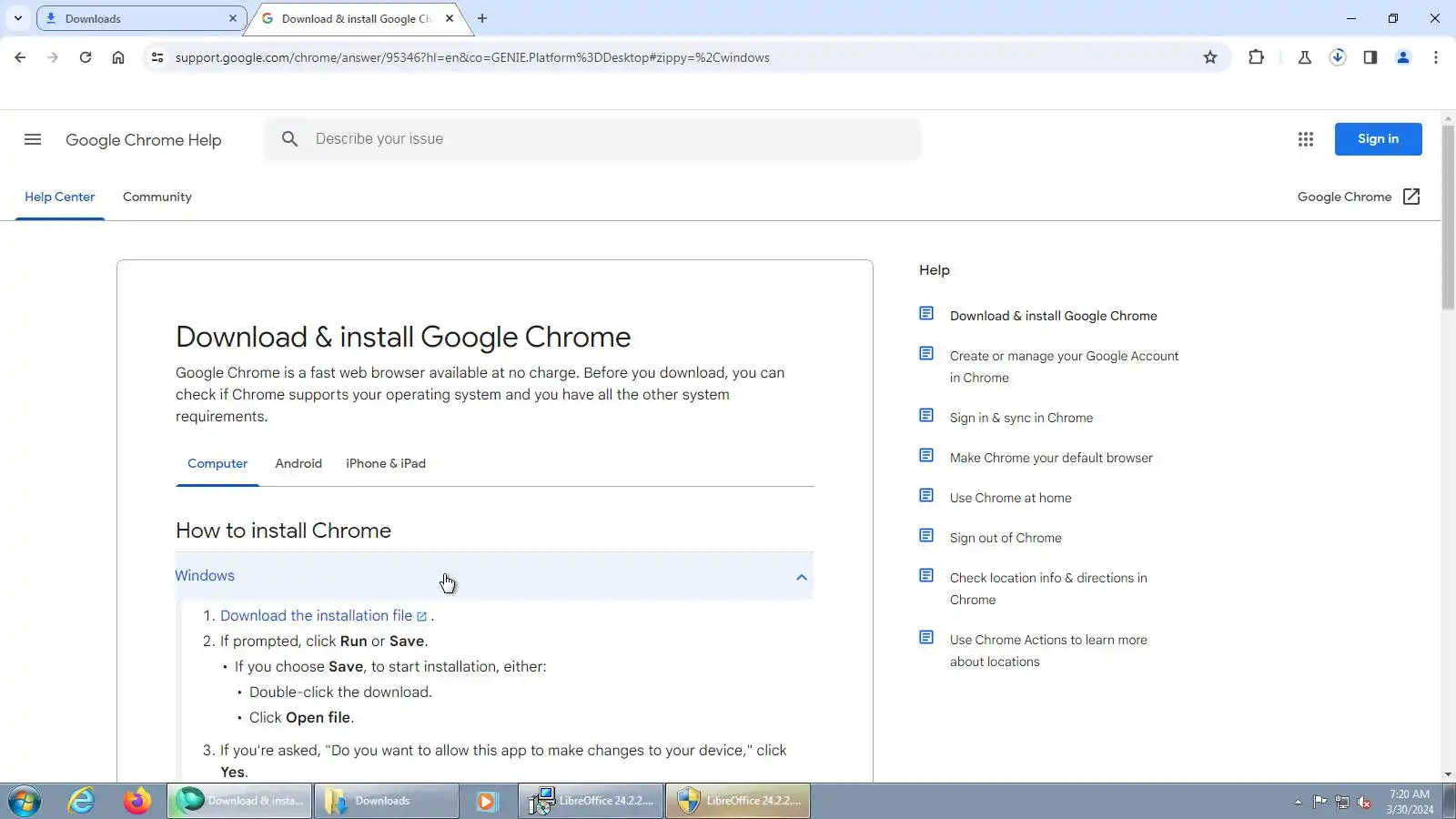Close the Download & install Google Chrome tab

pos(450,18)
